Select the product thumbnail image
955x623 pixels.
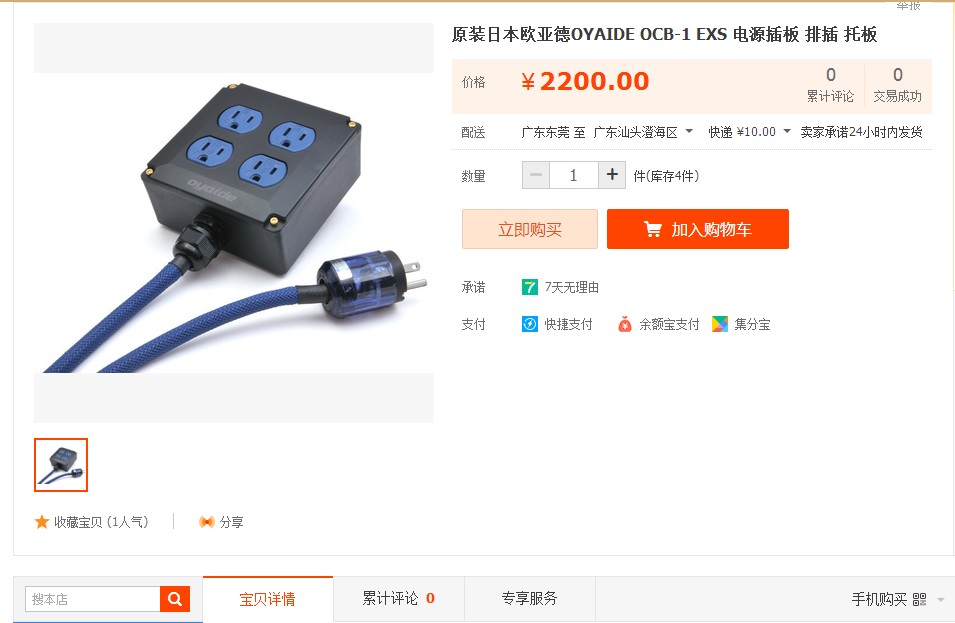[x=61, y=465]
